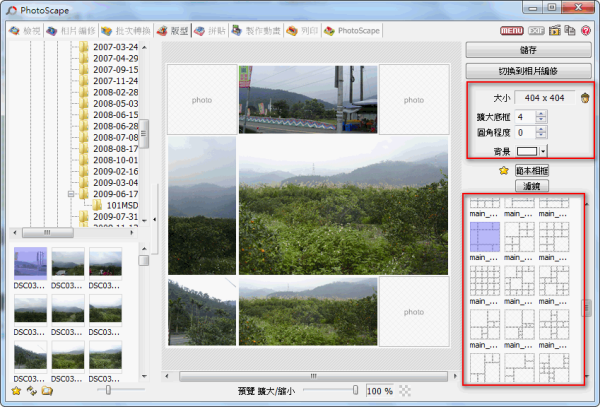Click the thumbnail size slider handle

click(x=108, y=390)
